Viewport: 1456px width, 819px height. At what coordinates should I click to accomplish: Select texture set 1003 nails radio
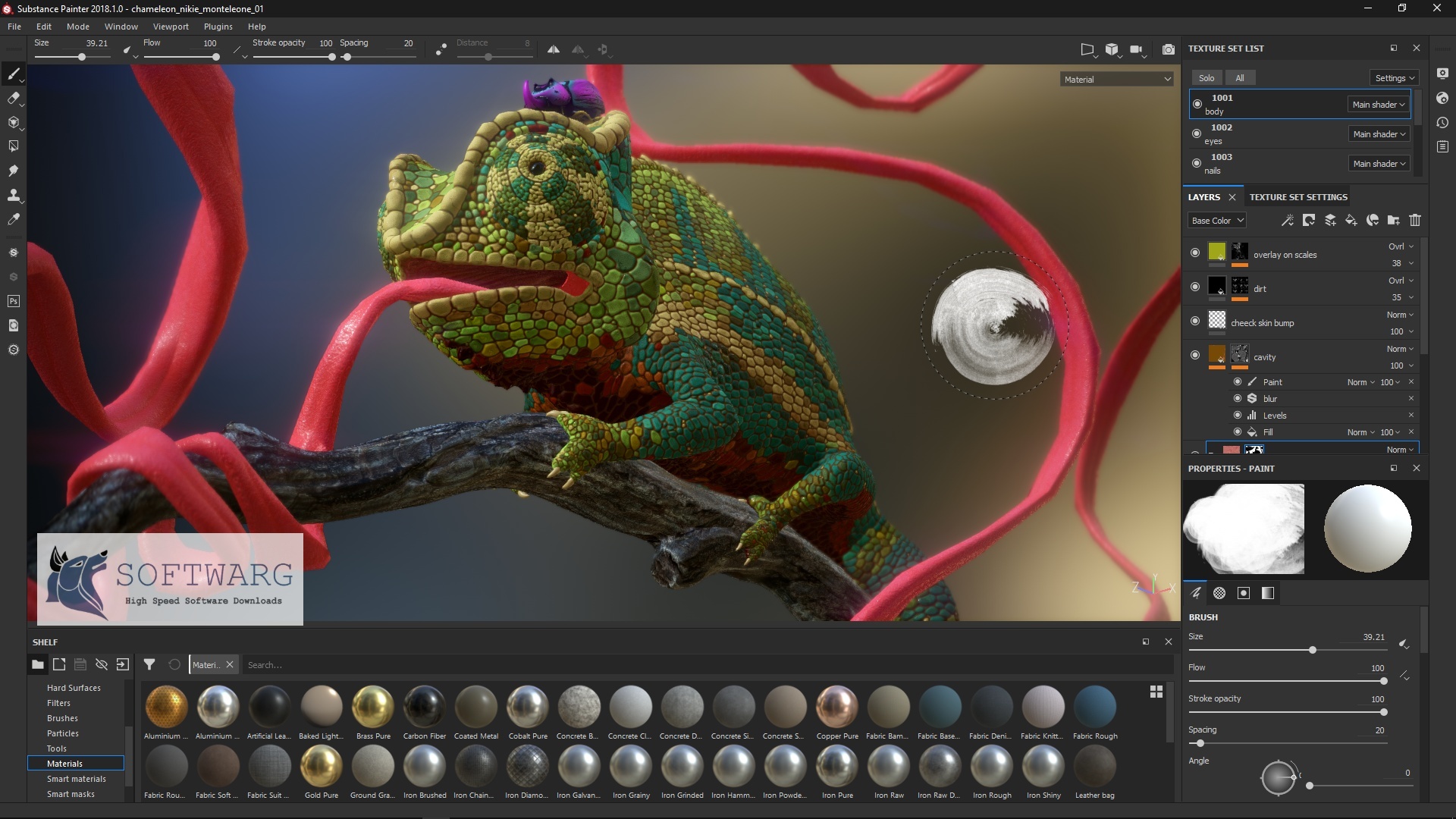click(1197, 163)
